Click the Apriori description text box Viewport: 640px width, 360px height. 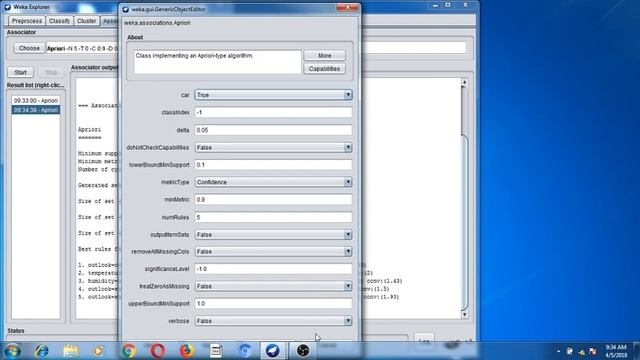click(x=217, y=62)
